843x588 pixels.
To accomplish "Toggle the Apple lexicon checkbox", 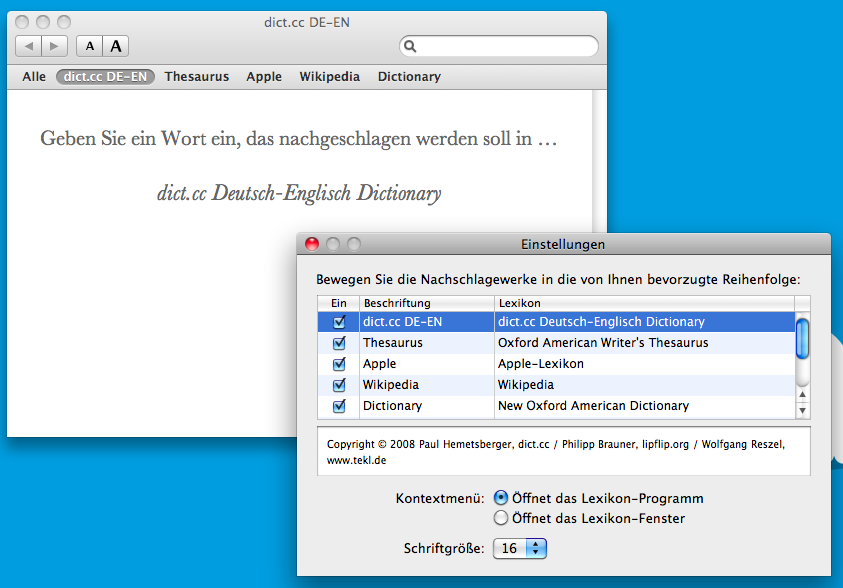I will pos(339,364).
